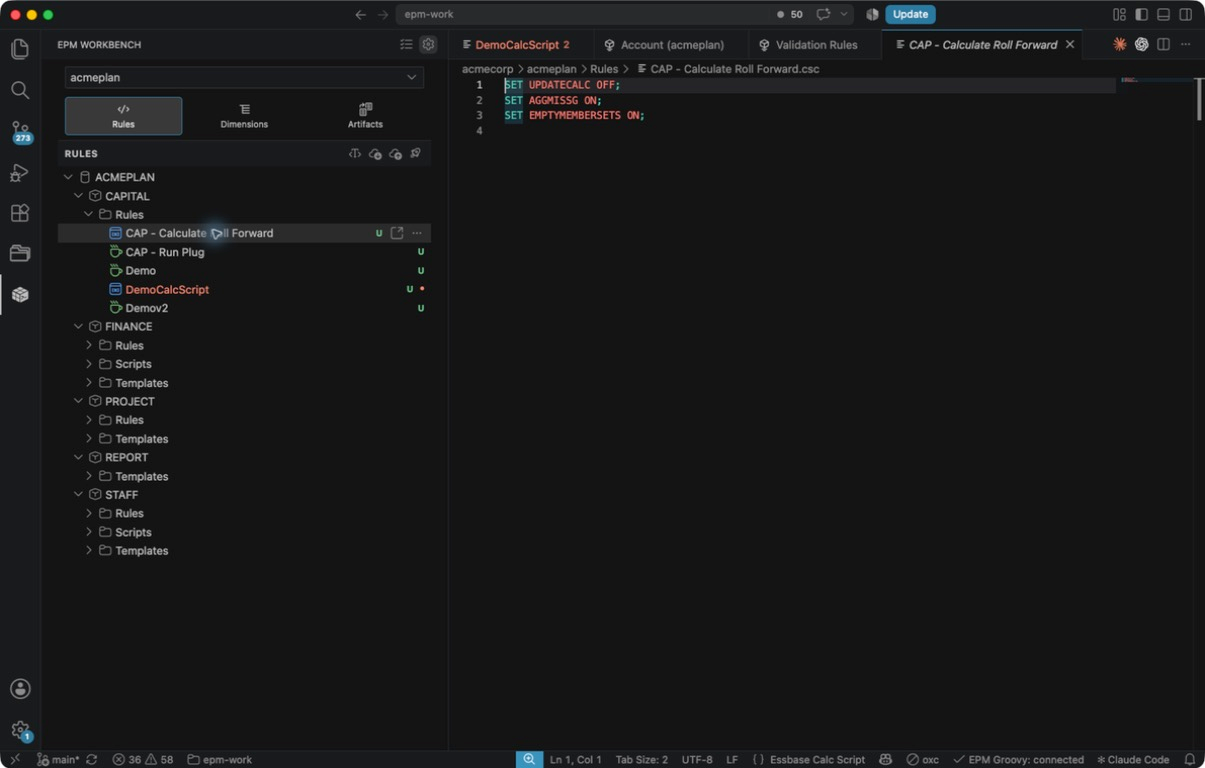Click the ChatGPT icon in the editor toolbar
This screenshot has width=1205, height=768.
click(x=1141, y=45)
